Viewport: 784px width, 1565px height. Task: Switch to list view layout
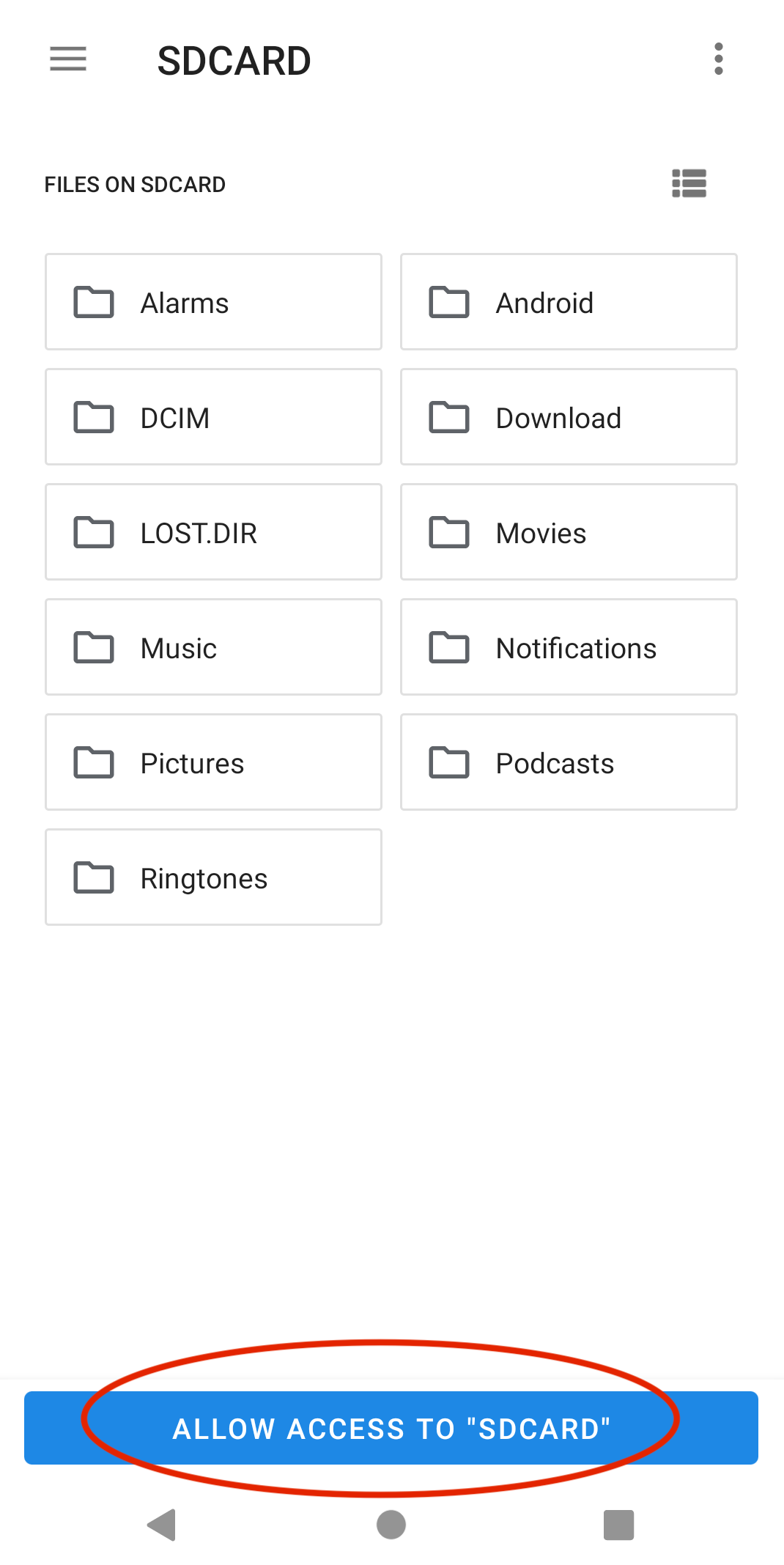click(689, 183)
